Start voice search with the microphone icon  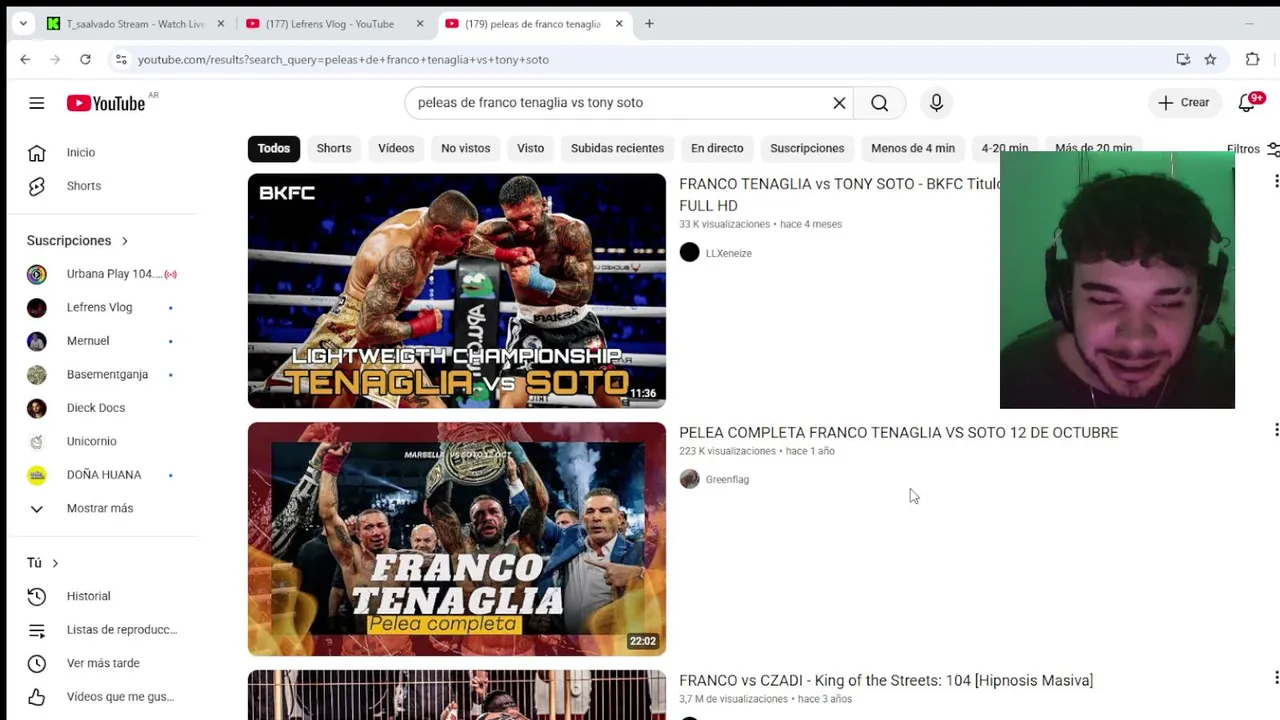[936, 103]
